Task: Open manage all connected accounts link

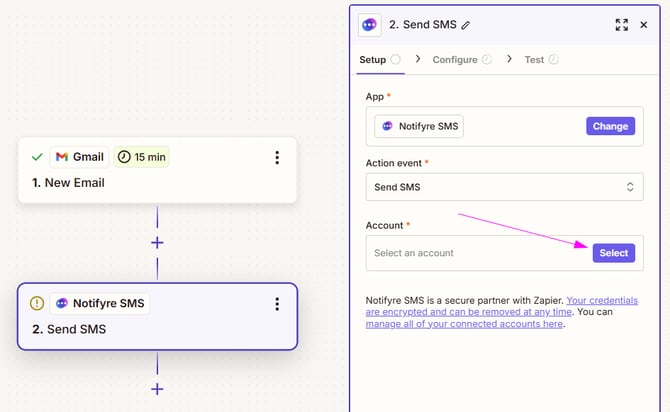Action: [465, 324]
